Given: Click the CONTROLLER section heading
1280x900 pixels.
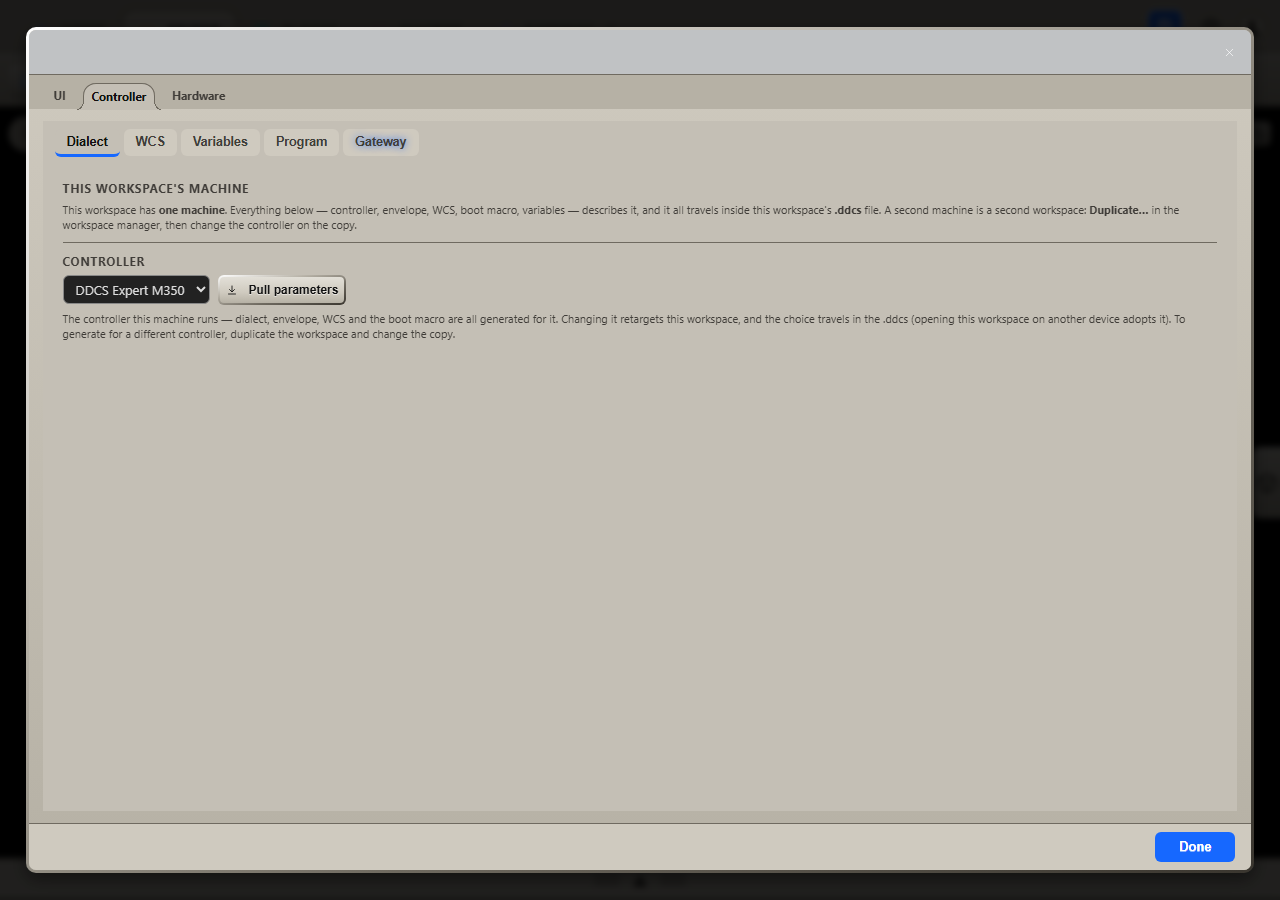Looking at the screenshot, I should [103, 262].
